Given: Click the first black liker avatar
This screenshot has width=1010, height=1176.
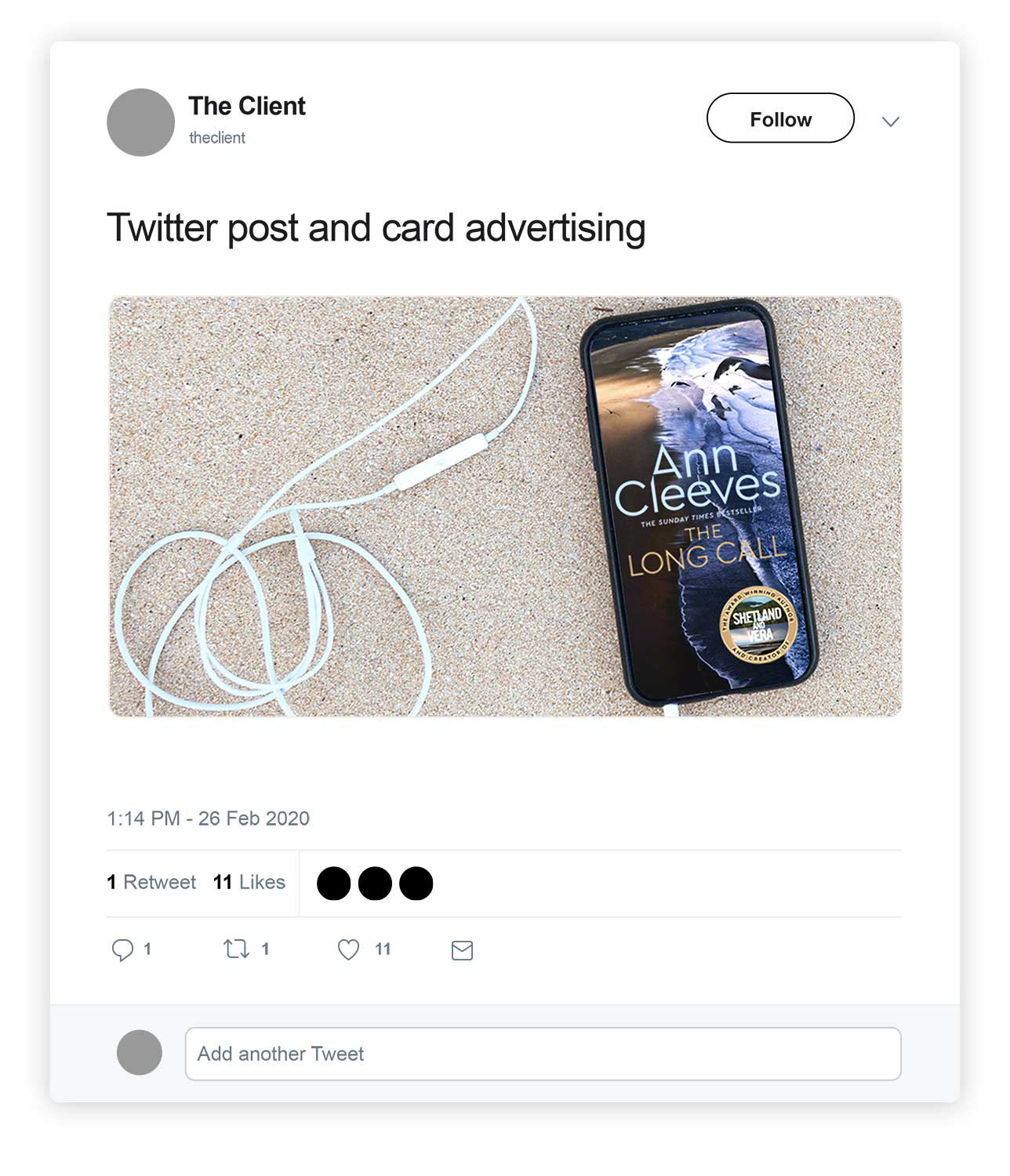Looking at the screenshot, I should coord(334,884).
